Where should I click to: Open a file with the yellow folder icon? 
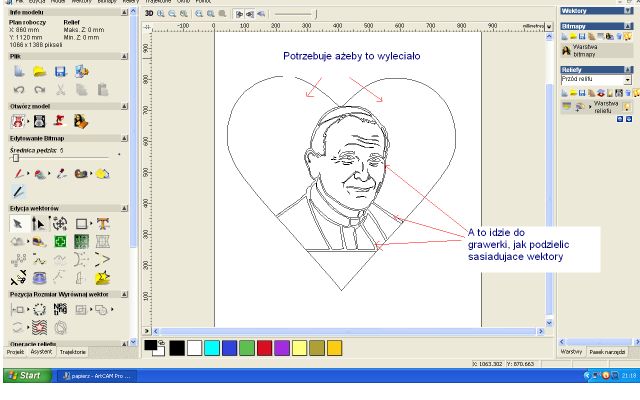40,72
